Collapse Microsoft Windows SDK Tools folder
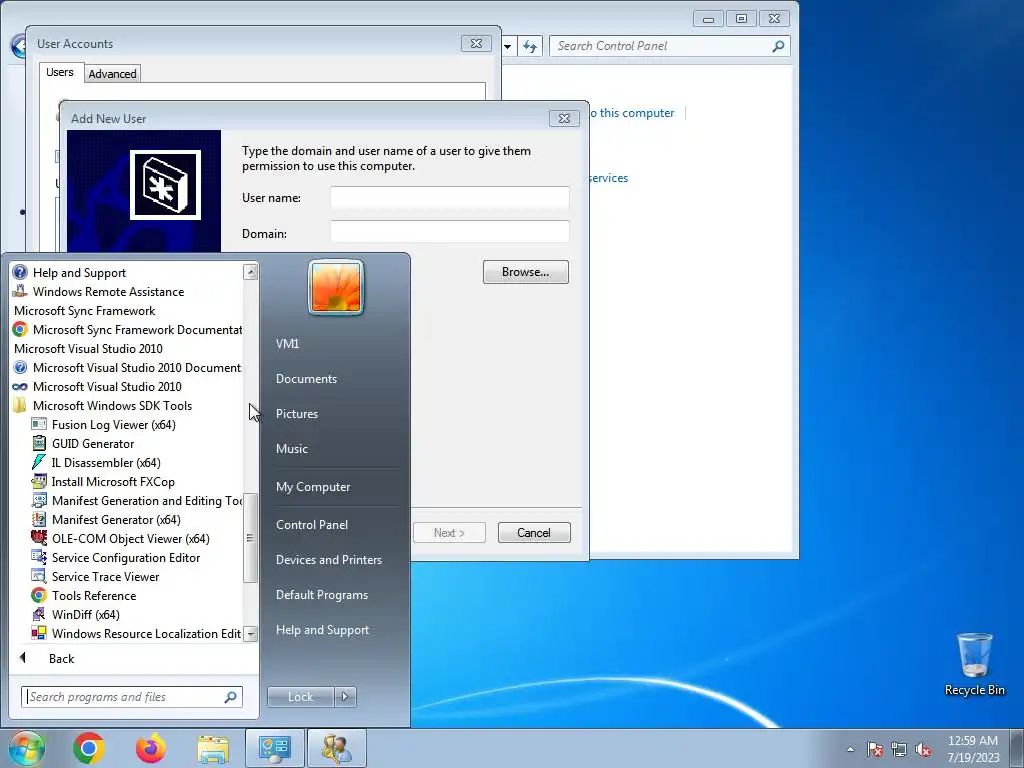Viewport: 1024px width, 768px height. pyautogui.click(x=103, y=406)
